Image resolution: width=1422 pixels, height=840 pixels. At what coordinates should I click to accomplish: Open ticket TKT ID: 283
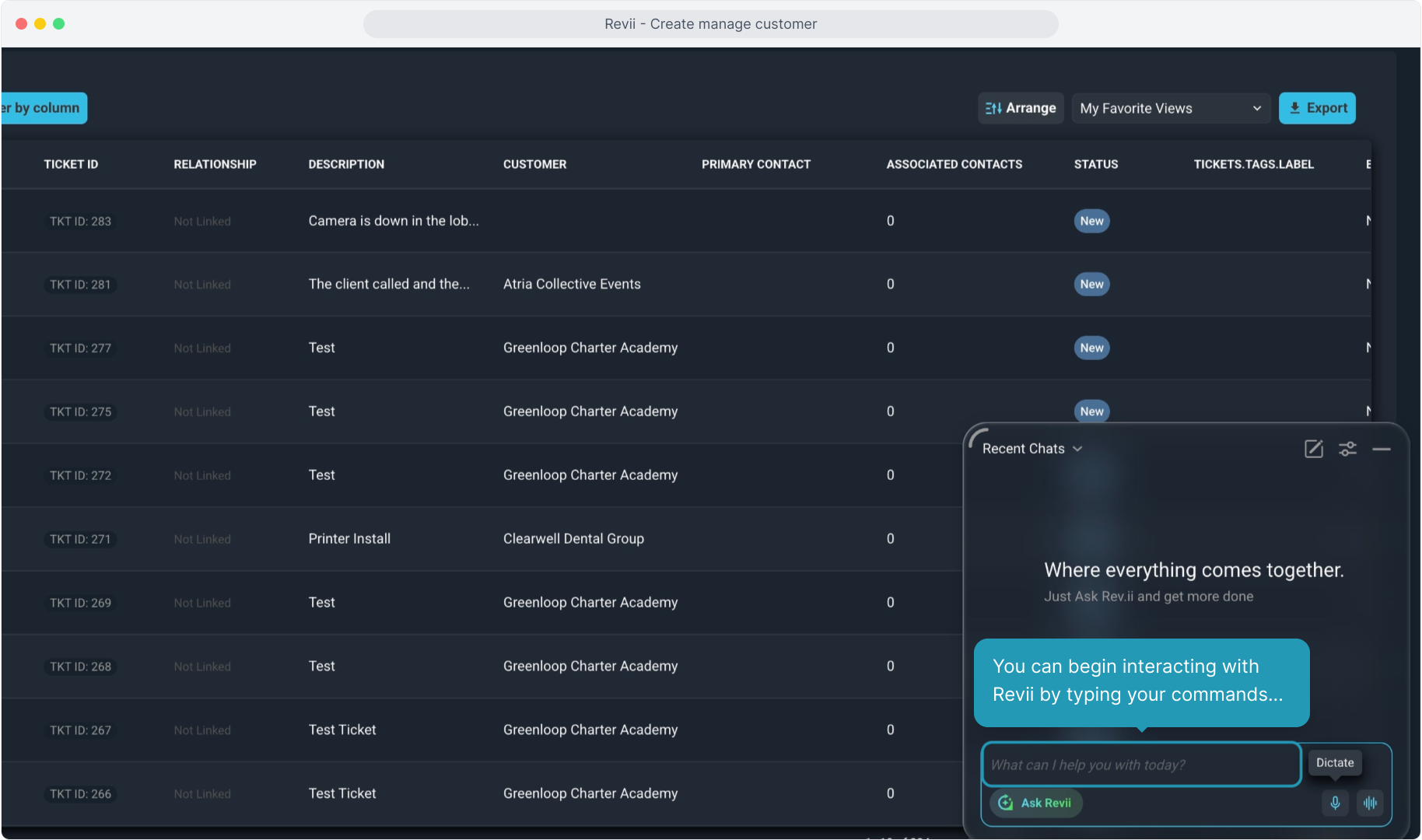(x=80, y=222)
